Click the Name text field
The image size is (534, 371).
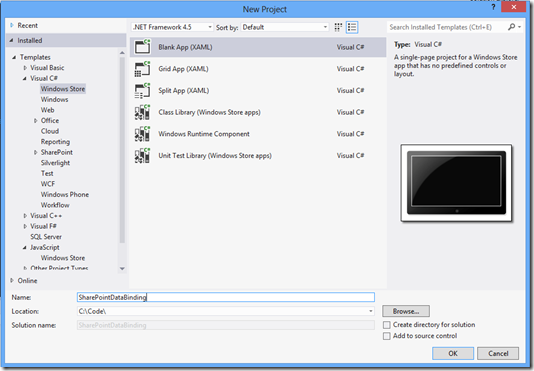coord(226,297)
